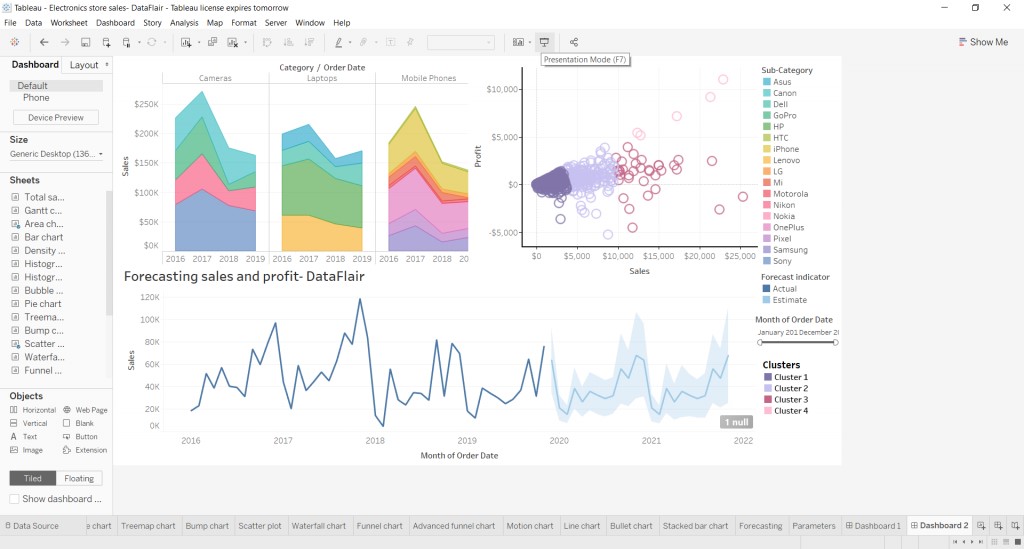Viewport: 1024px width, 549px height.
Task: Click the Cluster 3 color swatch
Action: [x=767, y=400]
